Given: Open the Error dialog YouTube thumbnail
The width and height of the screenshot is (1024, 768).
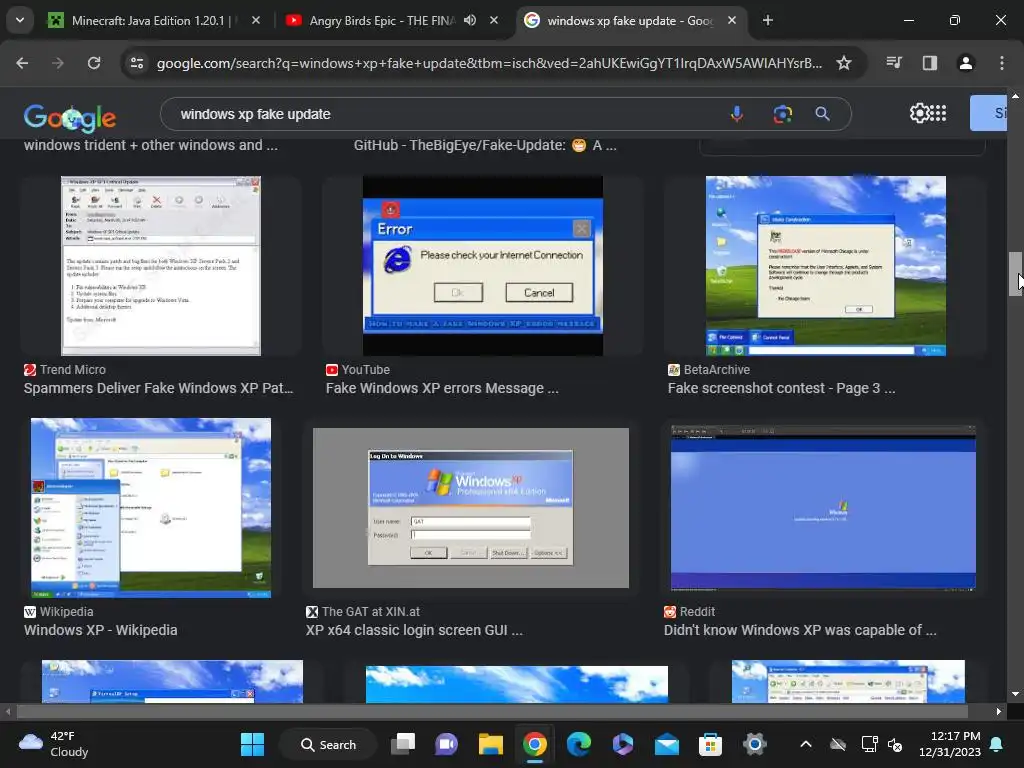Looking at the screenshot, I should pyautogui.click(x=483, y=266).
